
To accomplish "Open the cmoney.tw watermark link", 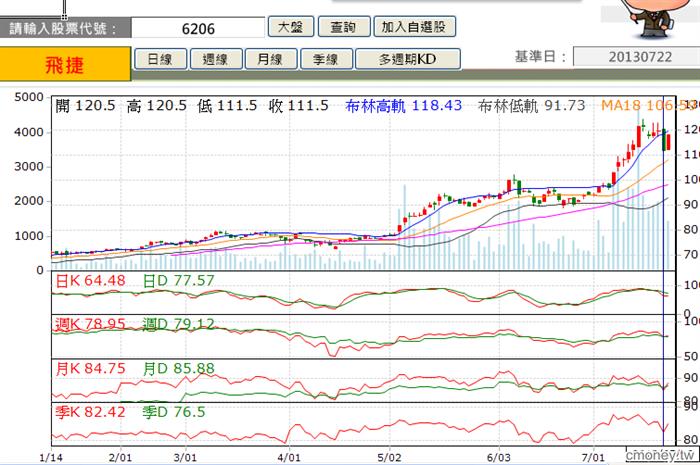I will tap(661, 455).
